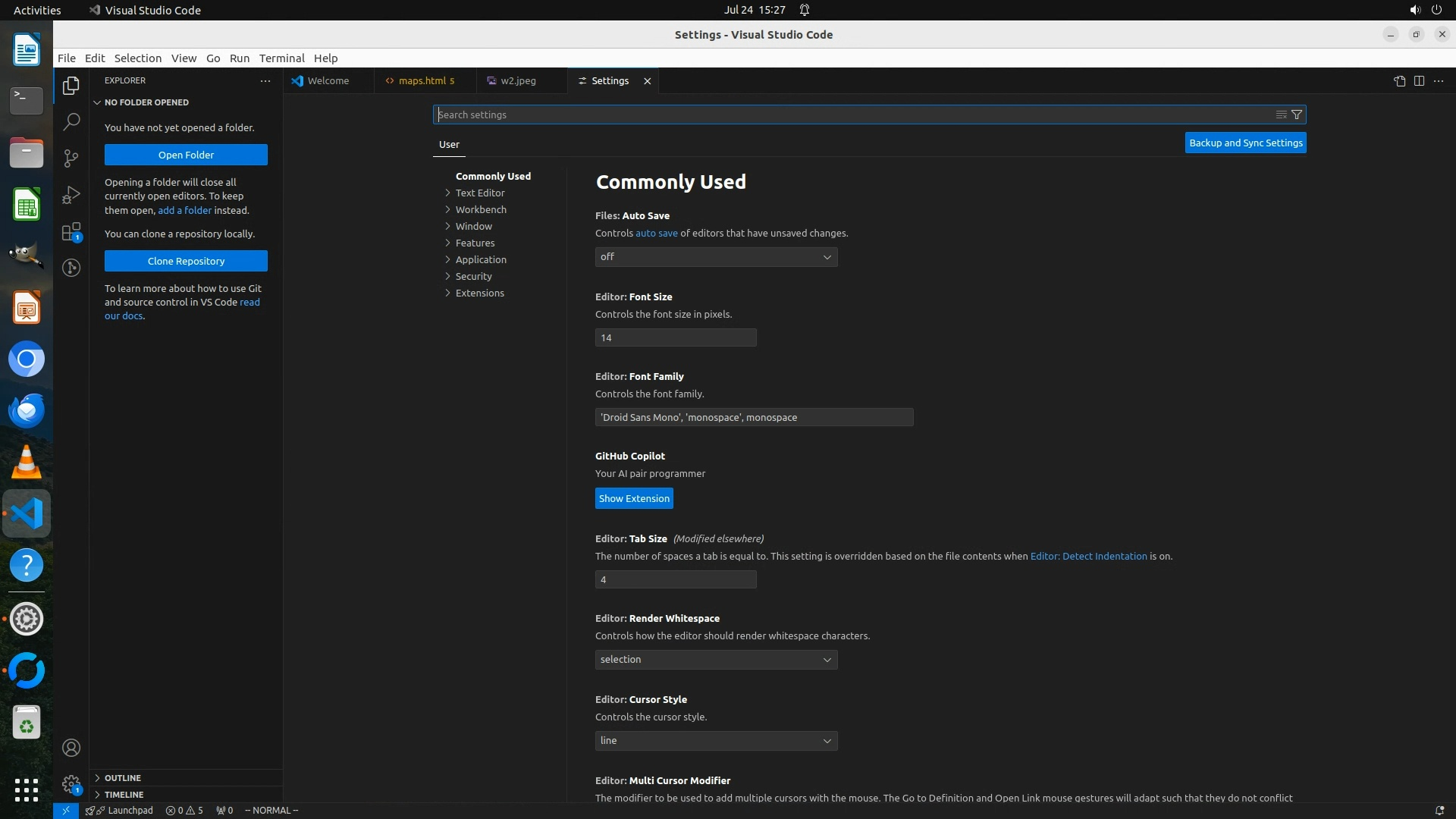Open the Terminal menu
The width and height of the screenshot is (1456, 819).
pyautogui.click(x=281, y=58)
